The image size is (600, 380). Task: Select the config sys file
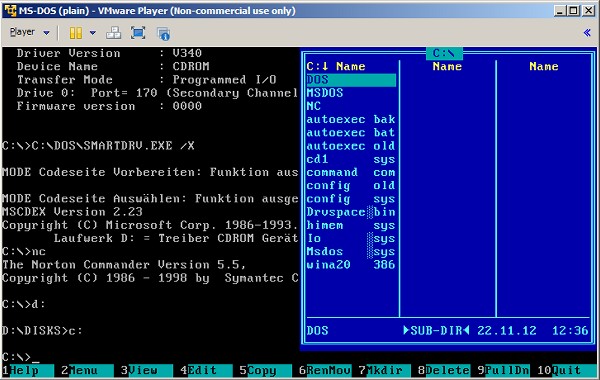[x=351, y=199]
